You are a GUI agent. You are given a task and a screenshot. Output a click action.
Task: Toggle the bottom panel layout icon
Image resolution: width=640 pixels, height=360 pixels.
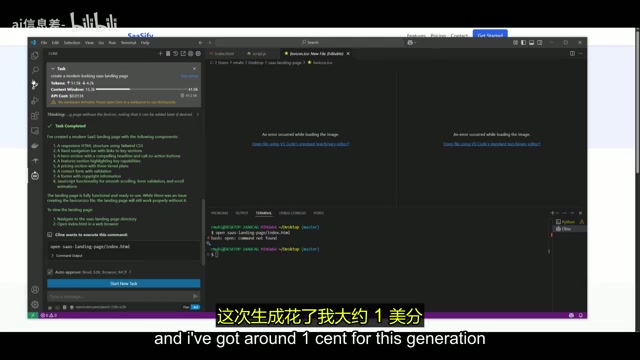point(531,42)
